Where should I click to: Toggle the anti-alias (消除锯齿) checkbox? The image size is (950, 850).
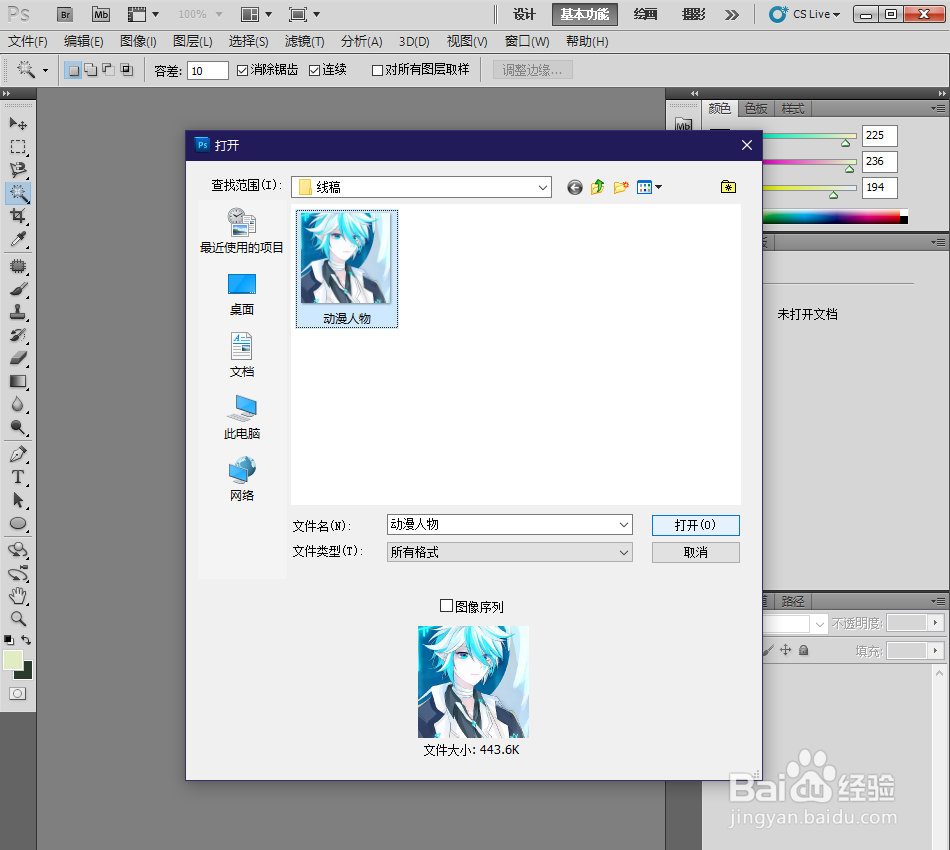(242, 70)
